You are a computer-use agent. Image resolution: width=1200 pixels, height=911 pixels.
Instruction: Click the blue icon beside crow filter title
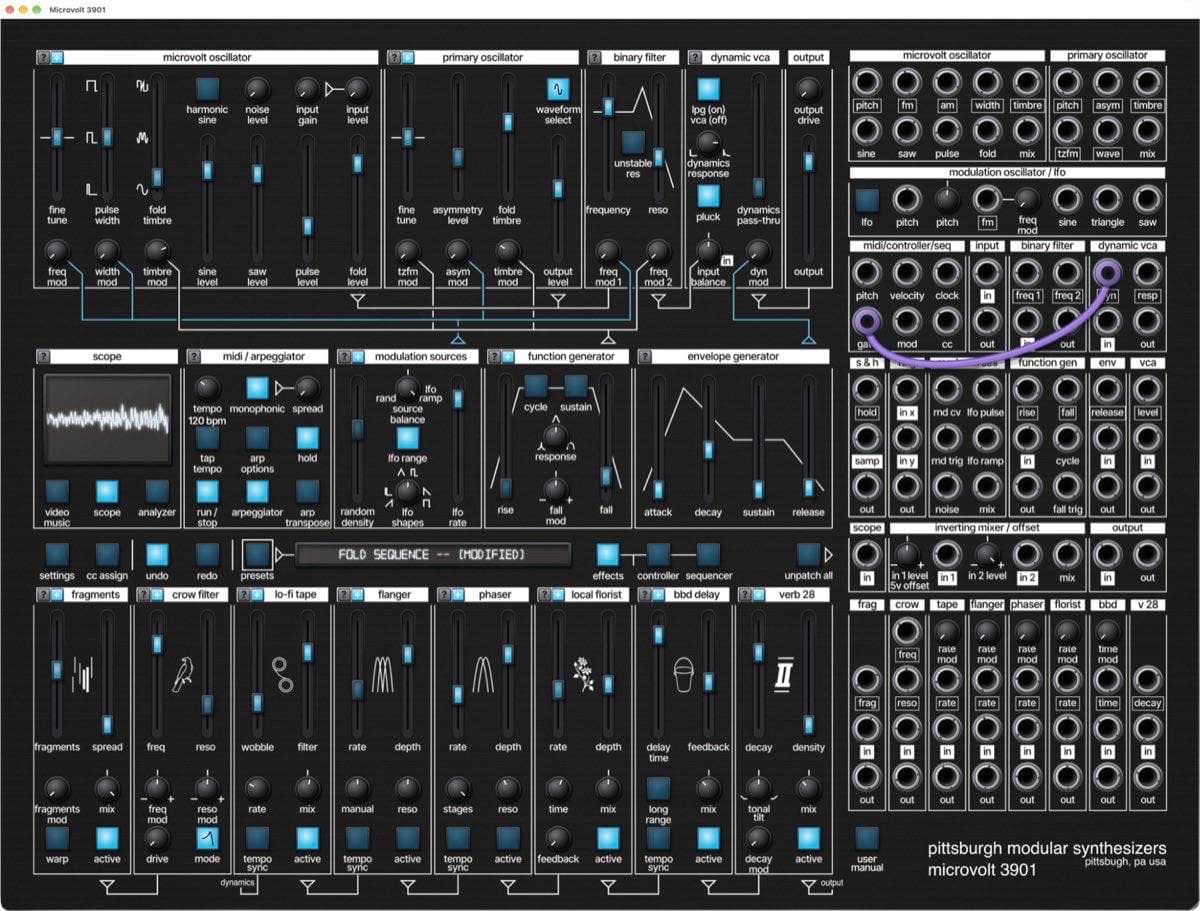(x=156, y=595)
